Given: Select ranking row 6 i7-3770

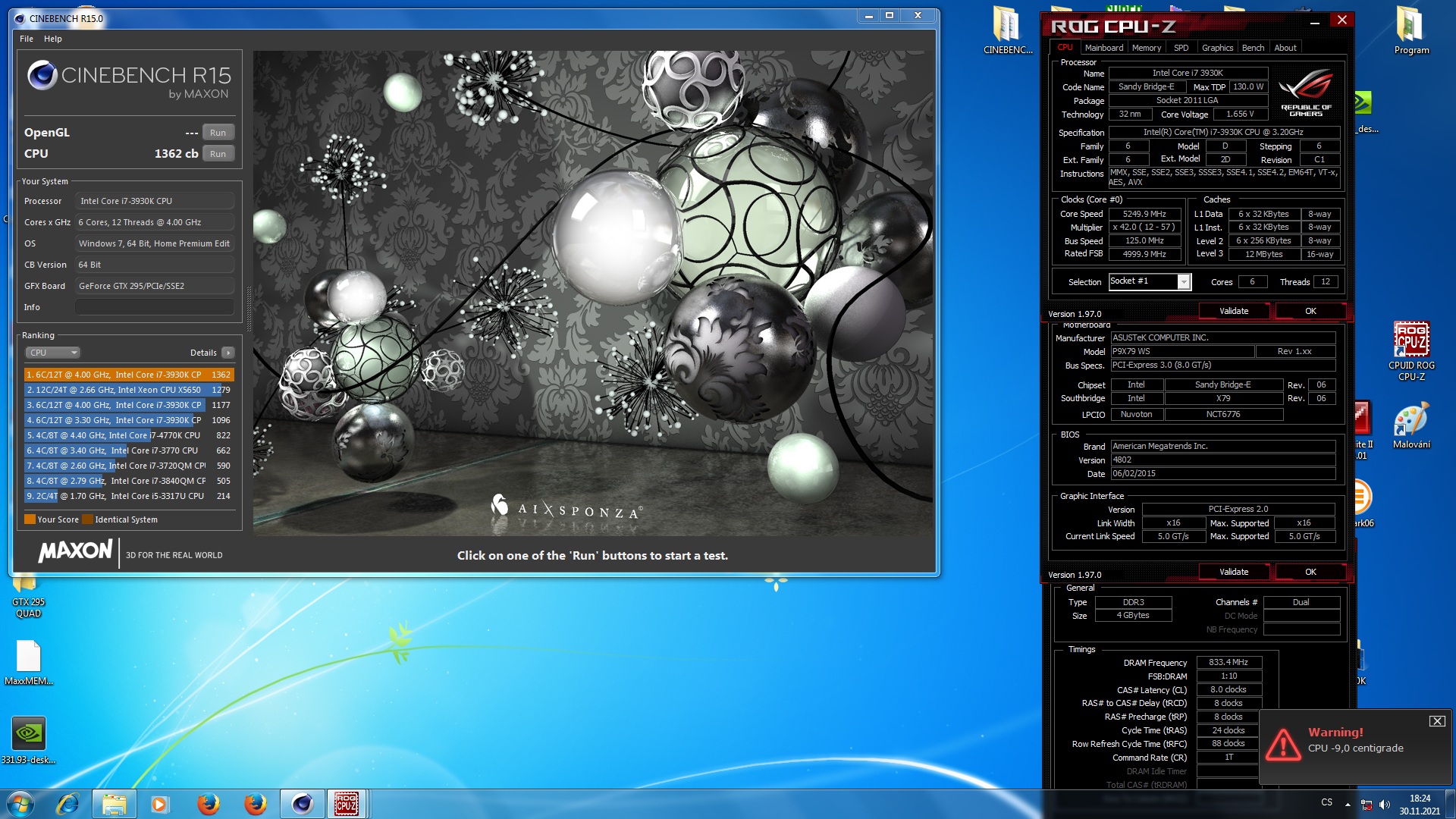Looking at the screenshot, I should click(x=129, y=450).
